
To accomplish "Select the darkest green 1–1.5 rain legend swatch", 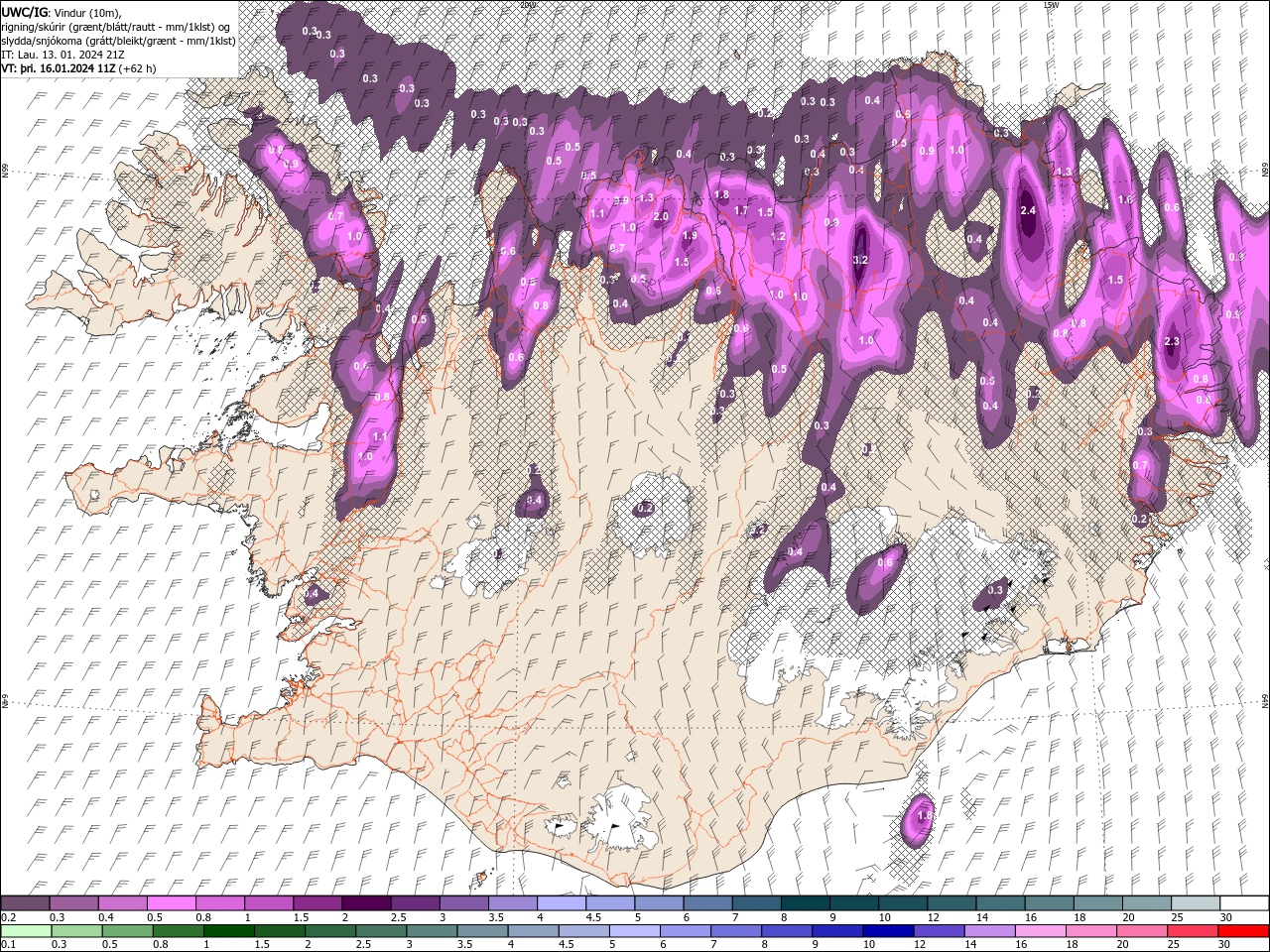I will click(x=230, y=931).
